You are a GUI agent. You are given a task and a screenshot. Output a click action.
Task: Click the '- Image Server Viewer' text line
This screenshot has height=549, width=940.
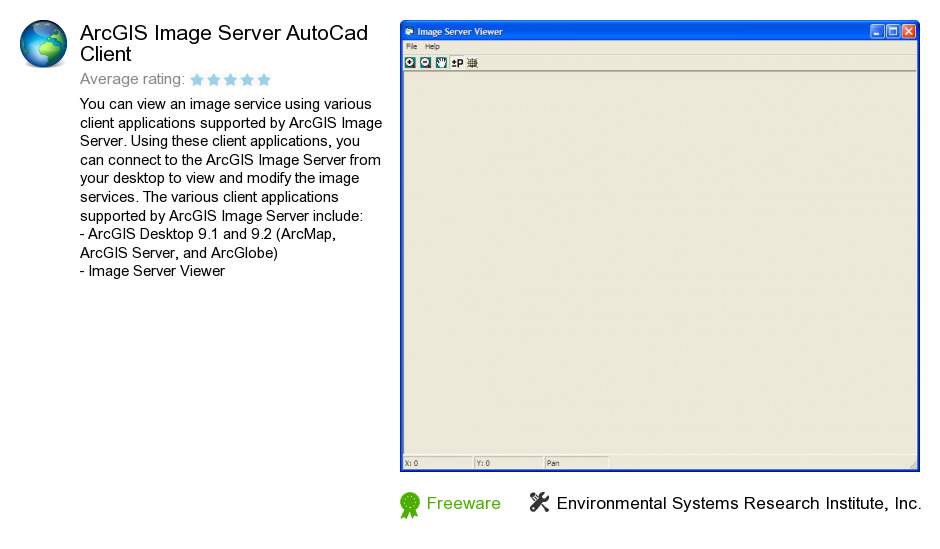(152, 272)
